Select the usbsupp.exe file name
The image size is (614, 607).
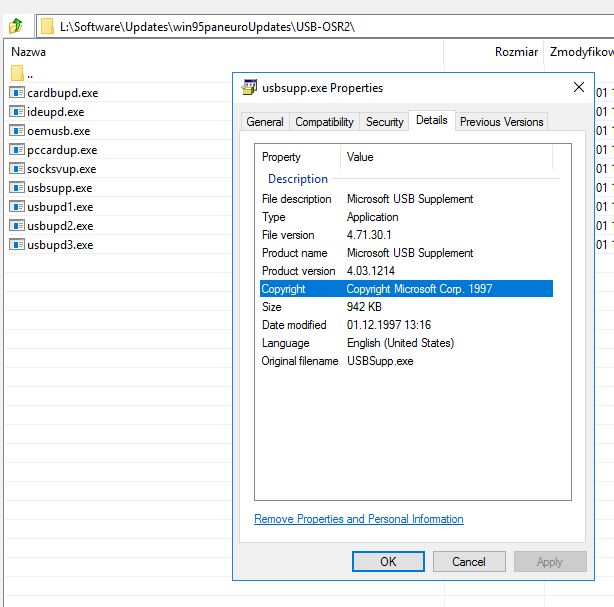[x=60, y=188]
